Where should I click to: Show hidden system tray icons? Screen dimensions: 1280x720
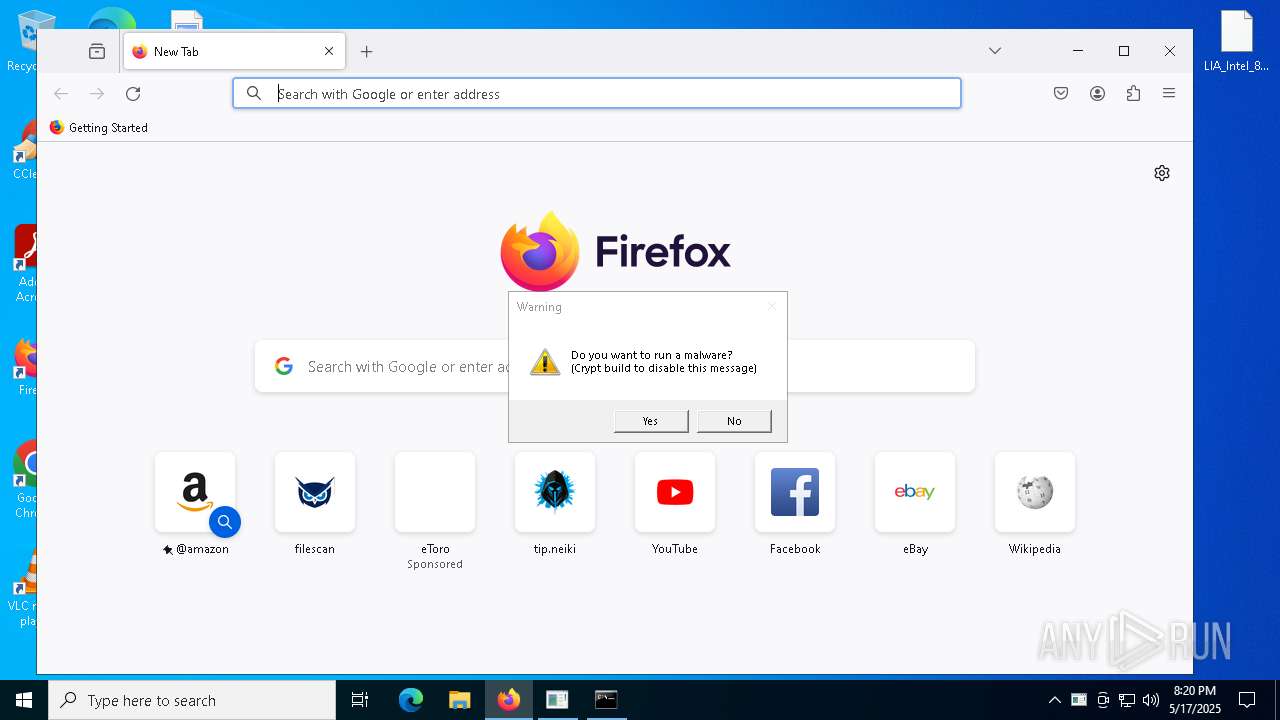(x=1054, y=700)
